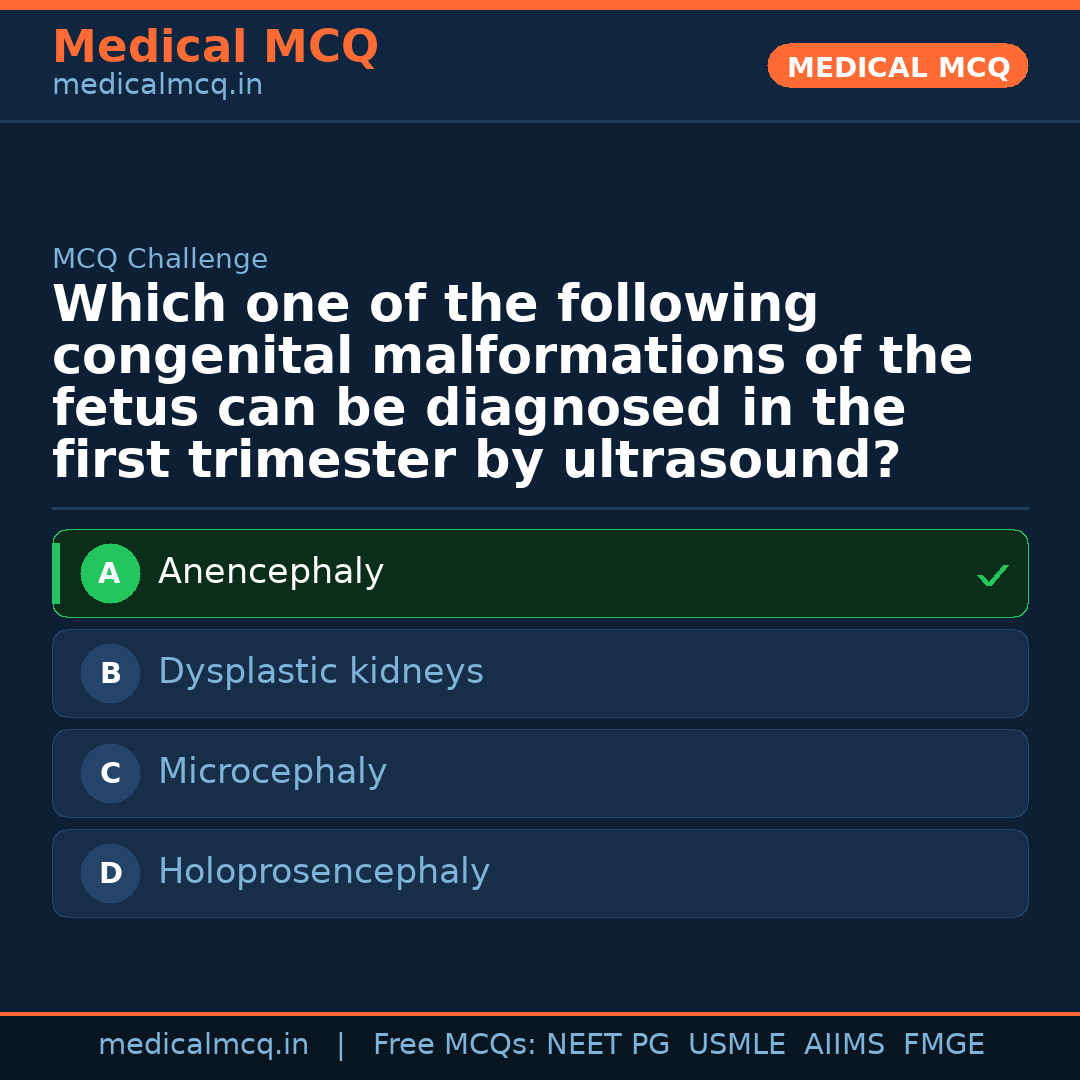Click the question text about congenital malformations
Viewport: 1080px width, 1080px height.
[x=512, y=383]
